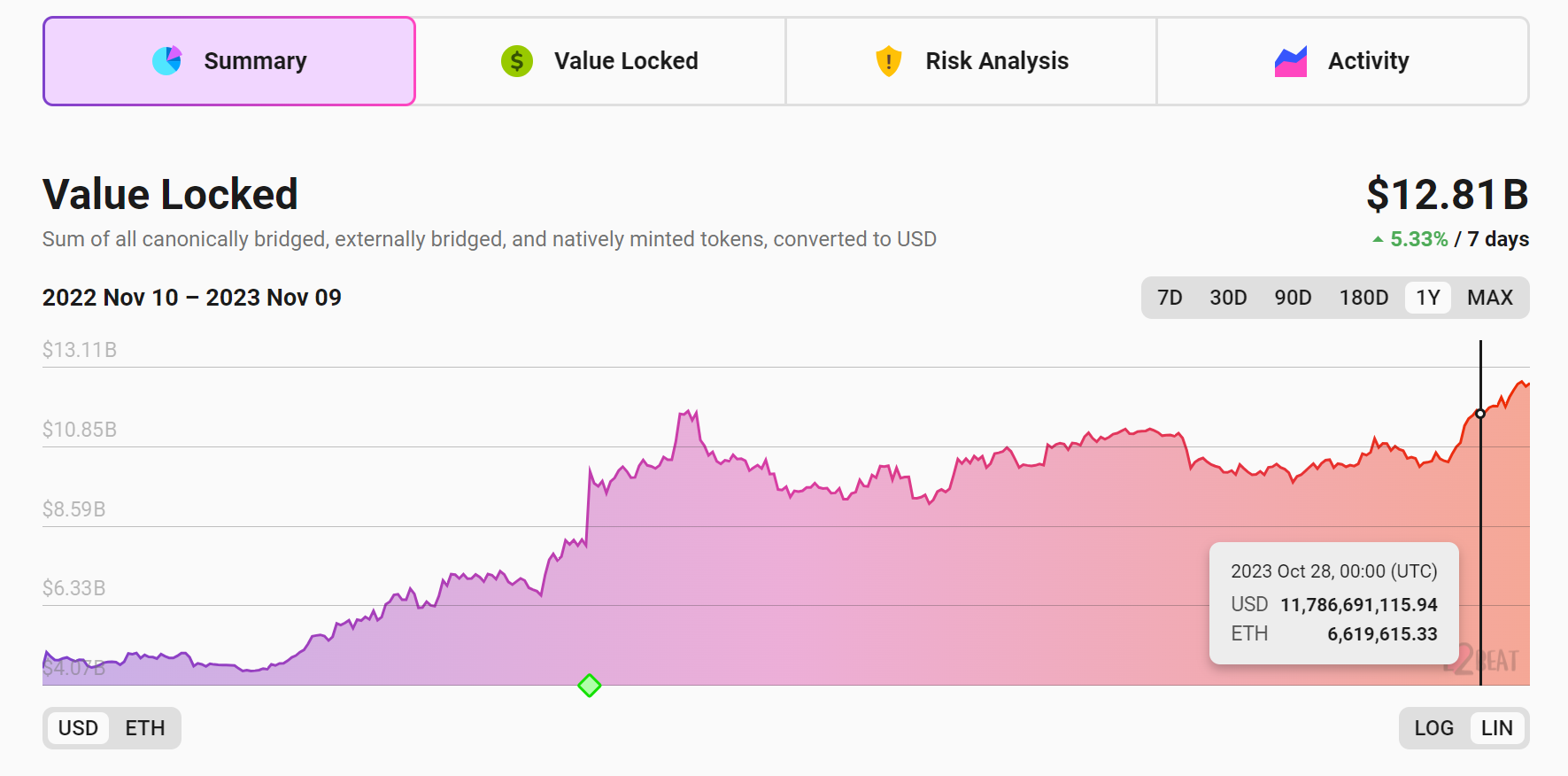Image resolution: width=1568 pixels, height=776 pixels.
Task: Switch chart scale to LOG
Action: (x=1433, y=728)
